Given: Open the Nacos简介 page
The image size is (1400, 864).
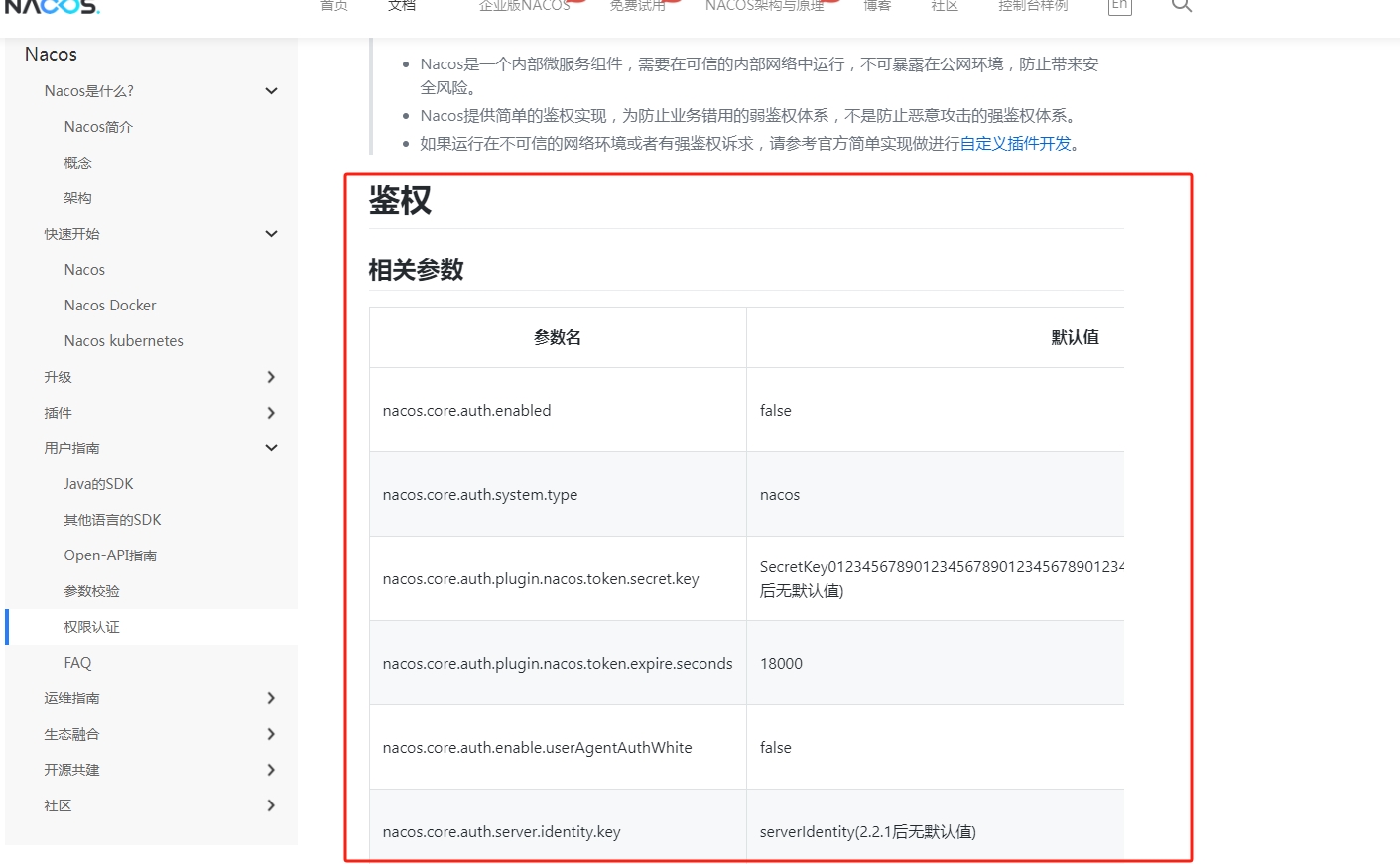Looking at the screenshot, I should click(98, 127).
